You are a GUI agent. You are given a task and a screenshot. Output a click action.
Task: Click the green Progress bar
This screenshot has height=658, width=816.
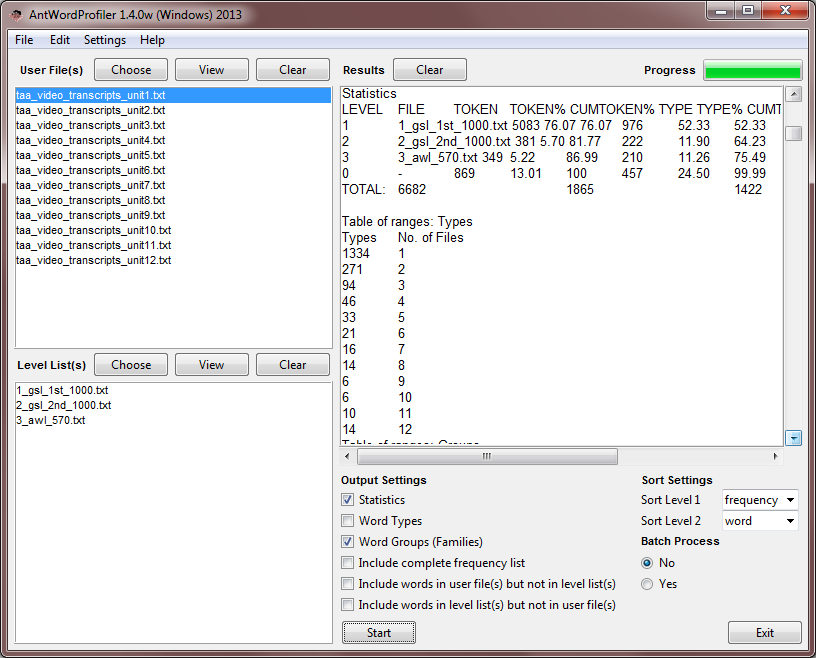tap(753, 70)
